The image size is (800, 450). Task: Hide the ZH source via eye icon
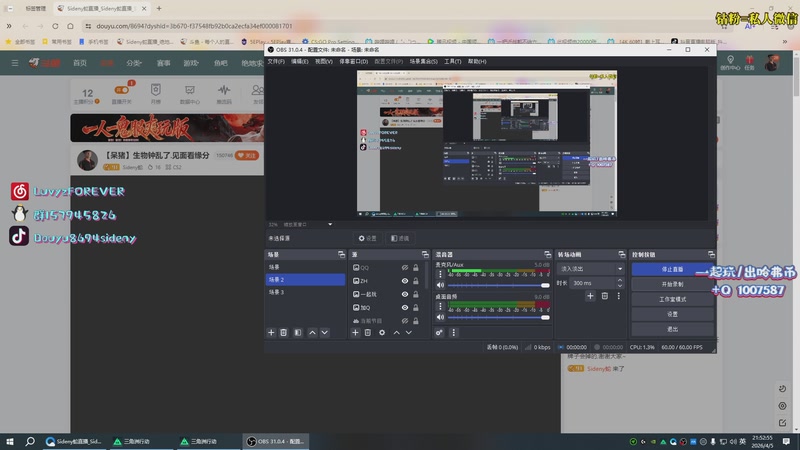tap(405, 281)
